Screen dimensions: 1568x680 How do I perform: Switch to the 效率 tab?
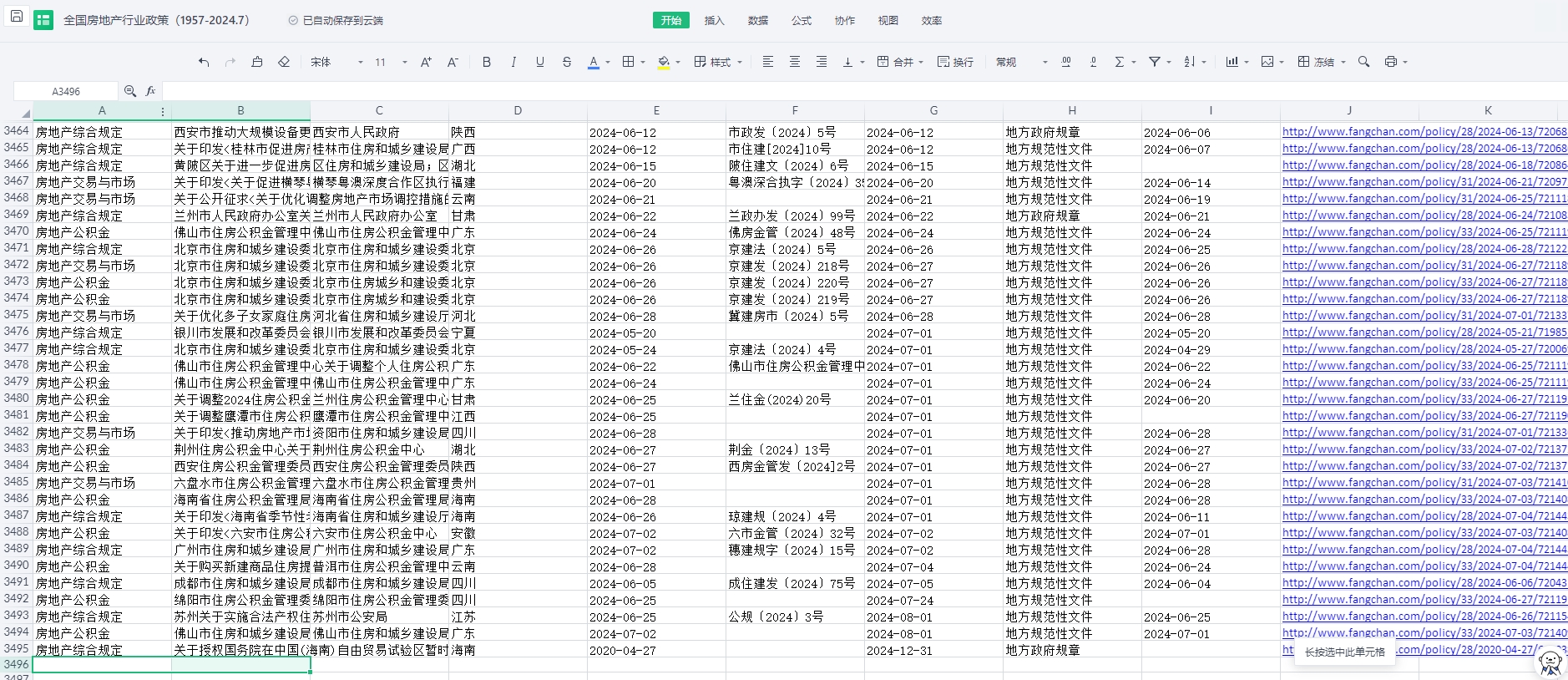click(x=932, y=20)
